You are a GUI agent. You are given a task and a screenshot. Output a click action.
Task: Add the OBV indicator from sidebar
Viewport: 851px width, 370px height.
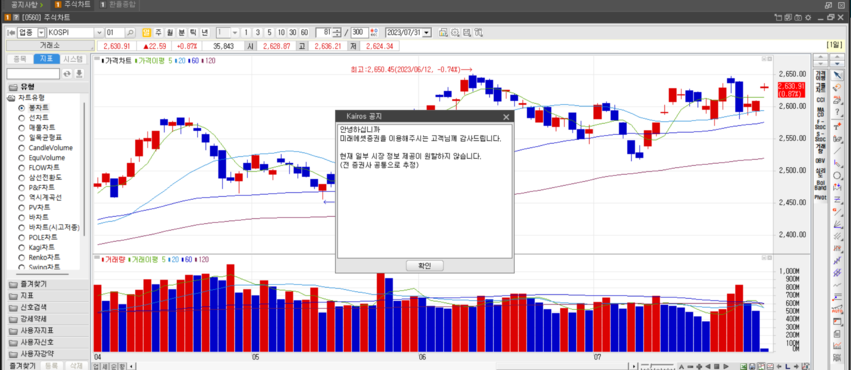(820, 161)
